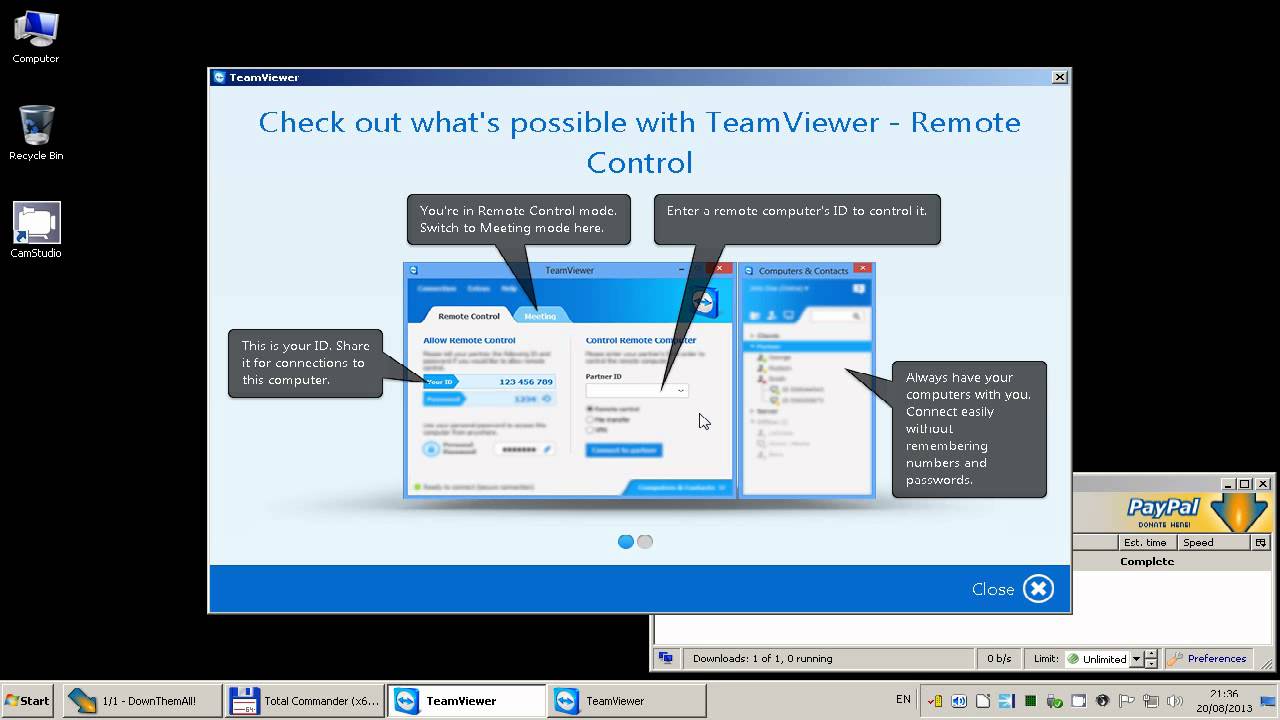1280x720 pixels.
Task: Click the DownThemAll orange arrow logo
Action: point(1241,511)
